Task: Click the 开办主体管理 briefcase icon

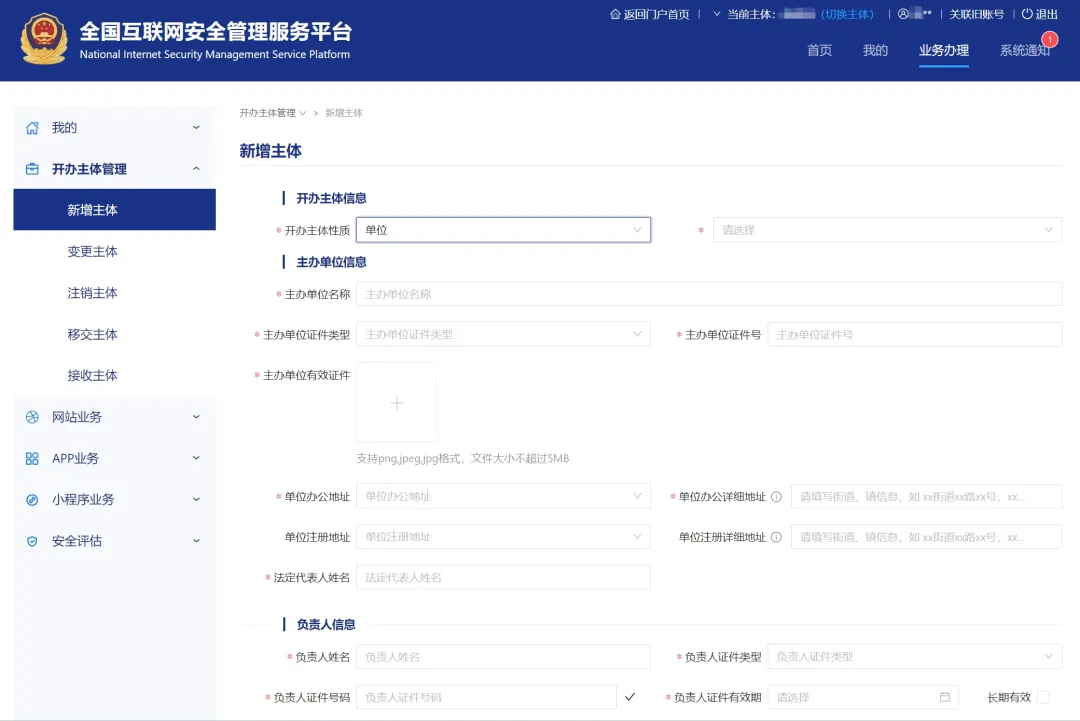Action: 32,169
